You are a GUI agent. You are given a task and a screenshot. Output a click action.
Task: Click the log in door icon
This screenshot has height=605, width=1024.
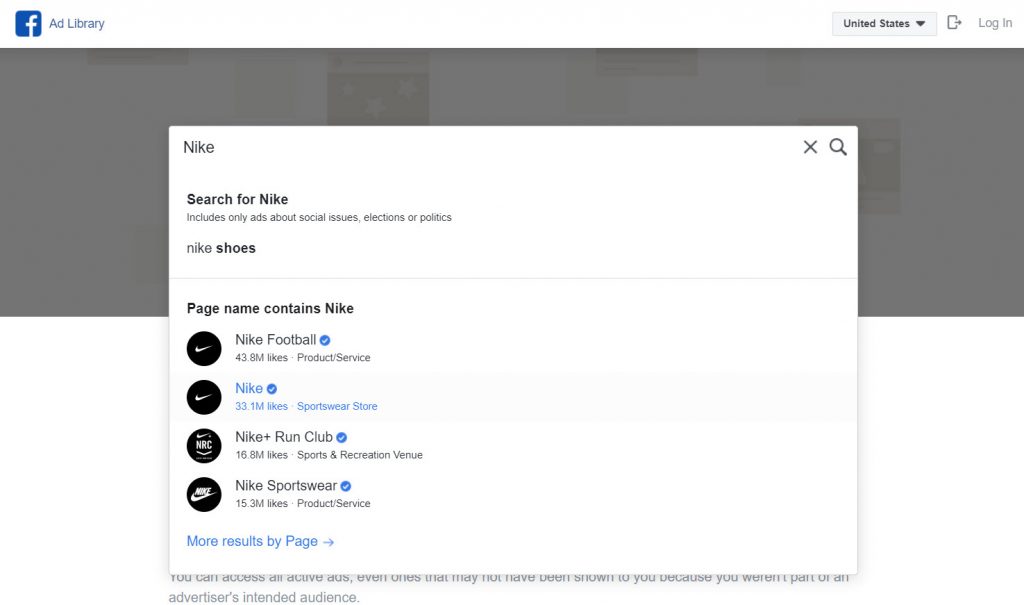point(954,23)
